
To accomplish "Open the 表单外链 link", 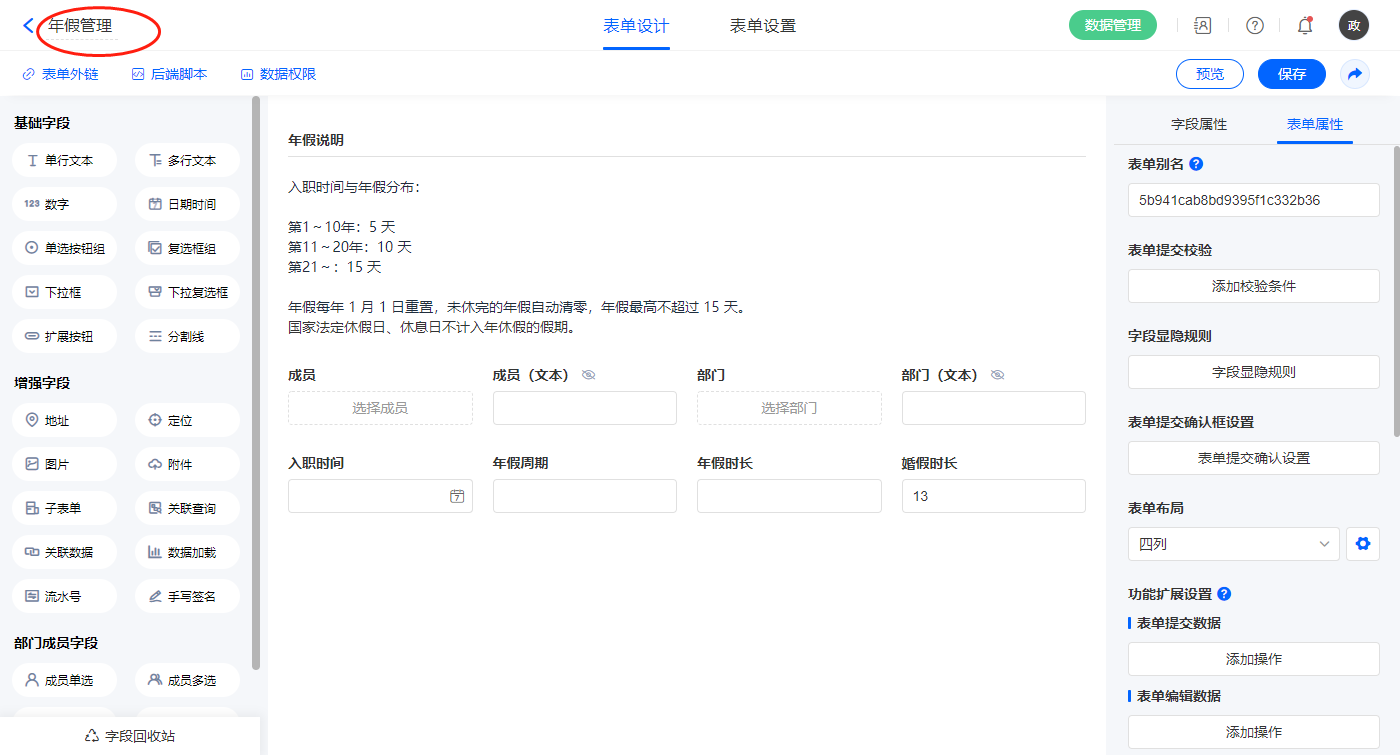I will pos(61,74).
